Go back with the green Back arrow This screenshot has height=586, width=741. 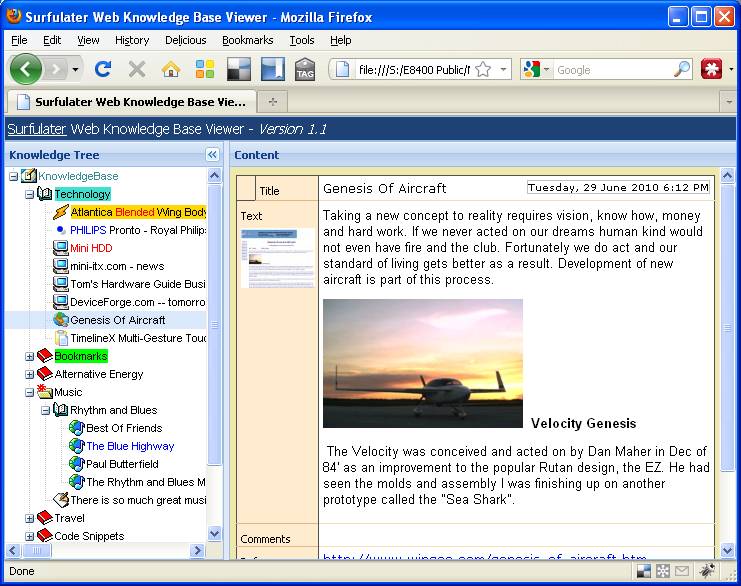coord(26,69)
